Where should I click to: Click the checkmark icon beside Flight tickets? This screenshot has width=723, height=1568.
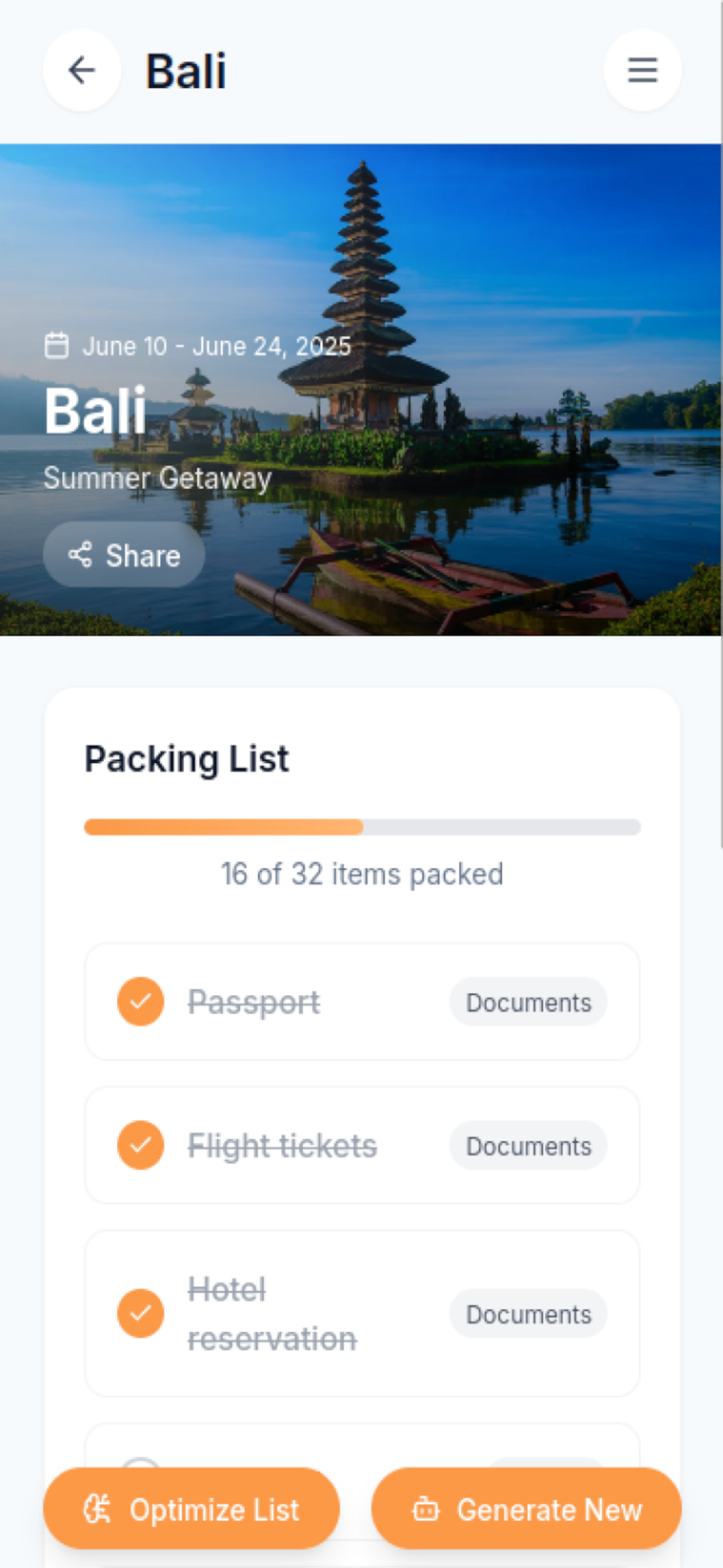141,1145
